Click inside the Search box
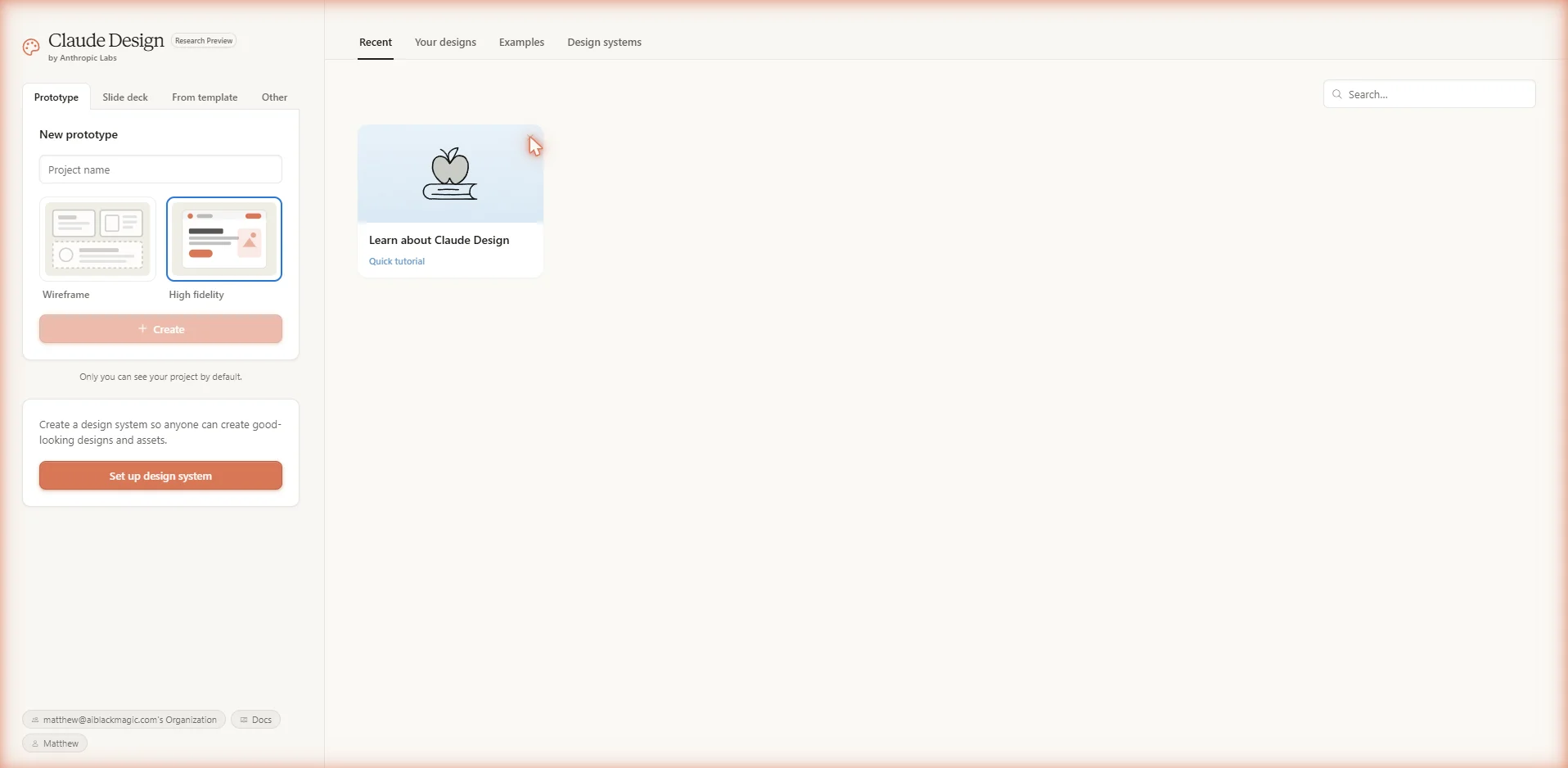 [1429, 94]
